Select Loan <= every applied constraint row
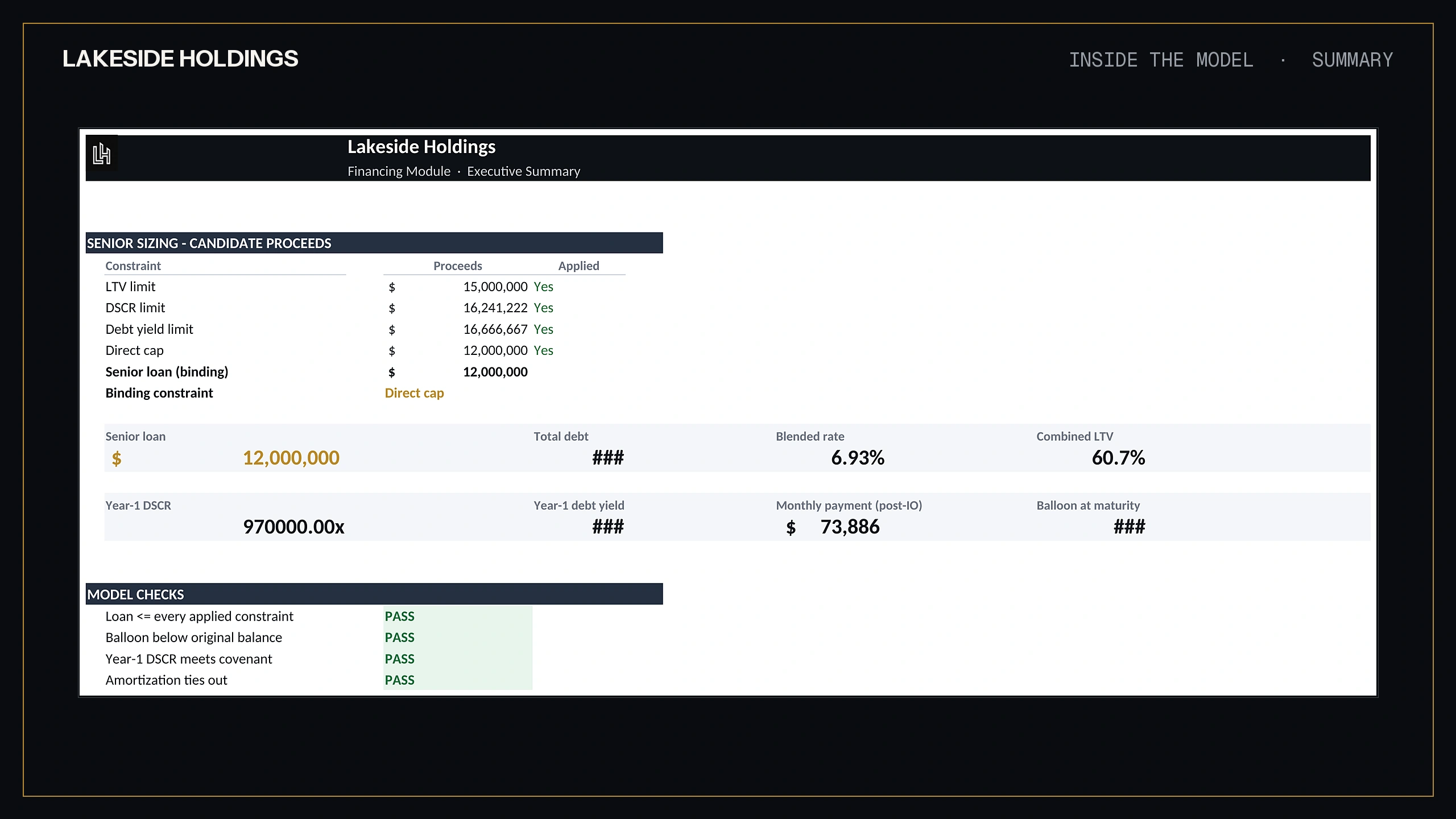 (199, 617)
